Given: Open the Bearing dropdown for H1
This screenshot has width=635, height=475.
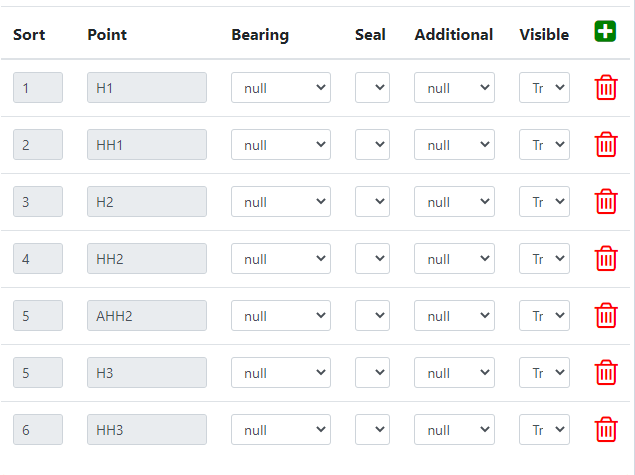Looking at the screenshot, I should point(280,88).
